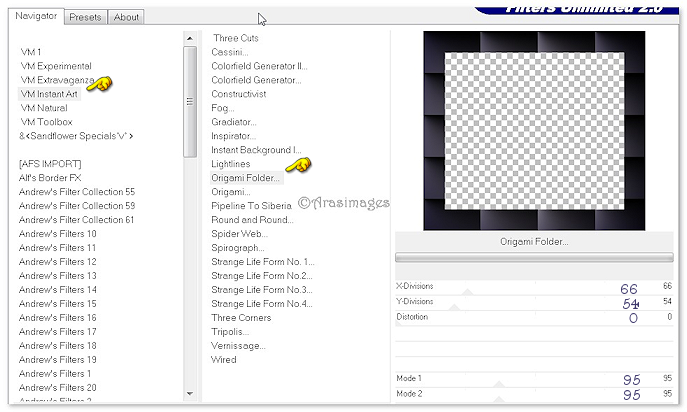Choose VM Extravaganza in category list
The image size is (687, 412).
57,79
